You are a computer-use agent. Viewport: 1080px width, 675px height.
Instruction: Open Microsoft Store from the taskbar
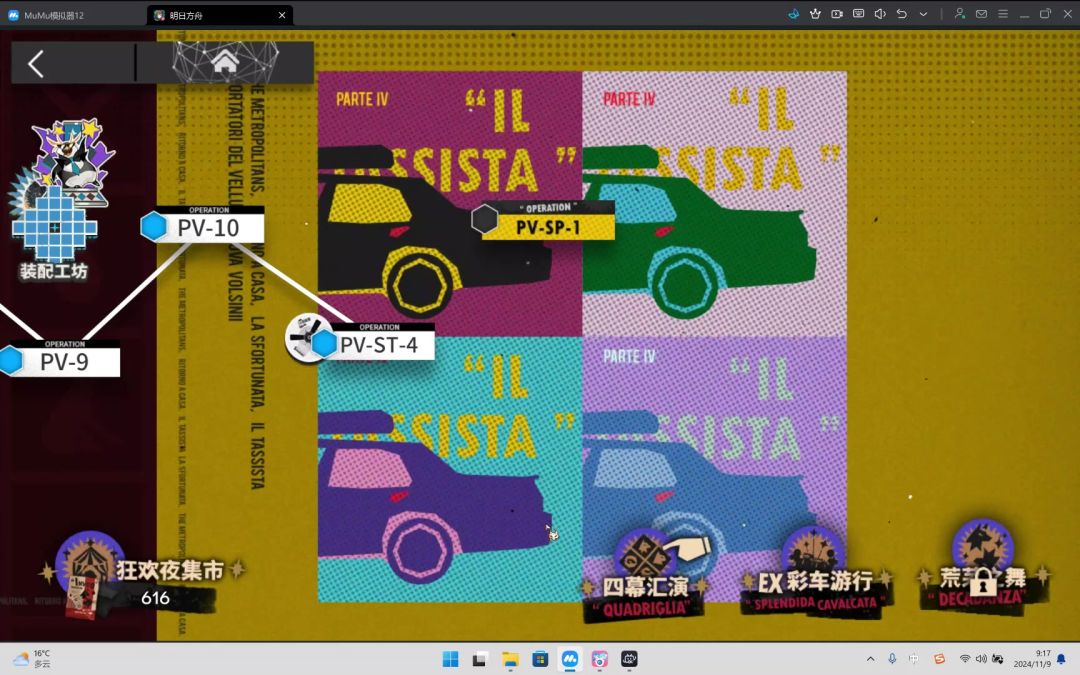click(x=540, y=659)
